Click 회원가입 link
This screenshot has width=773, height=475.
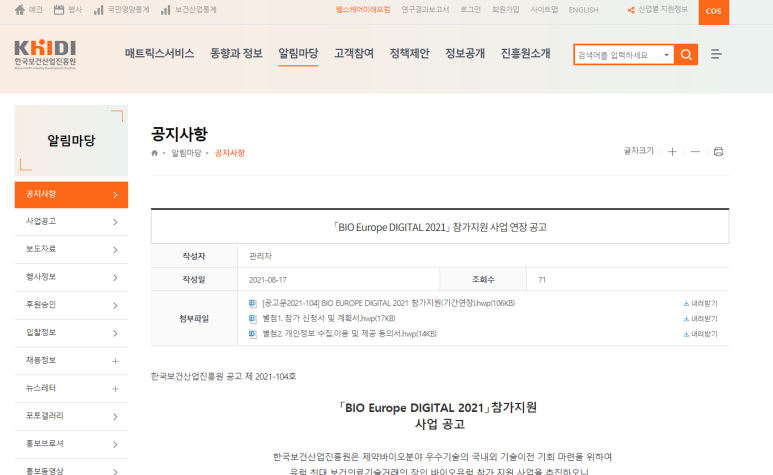[505, 10]
